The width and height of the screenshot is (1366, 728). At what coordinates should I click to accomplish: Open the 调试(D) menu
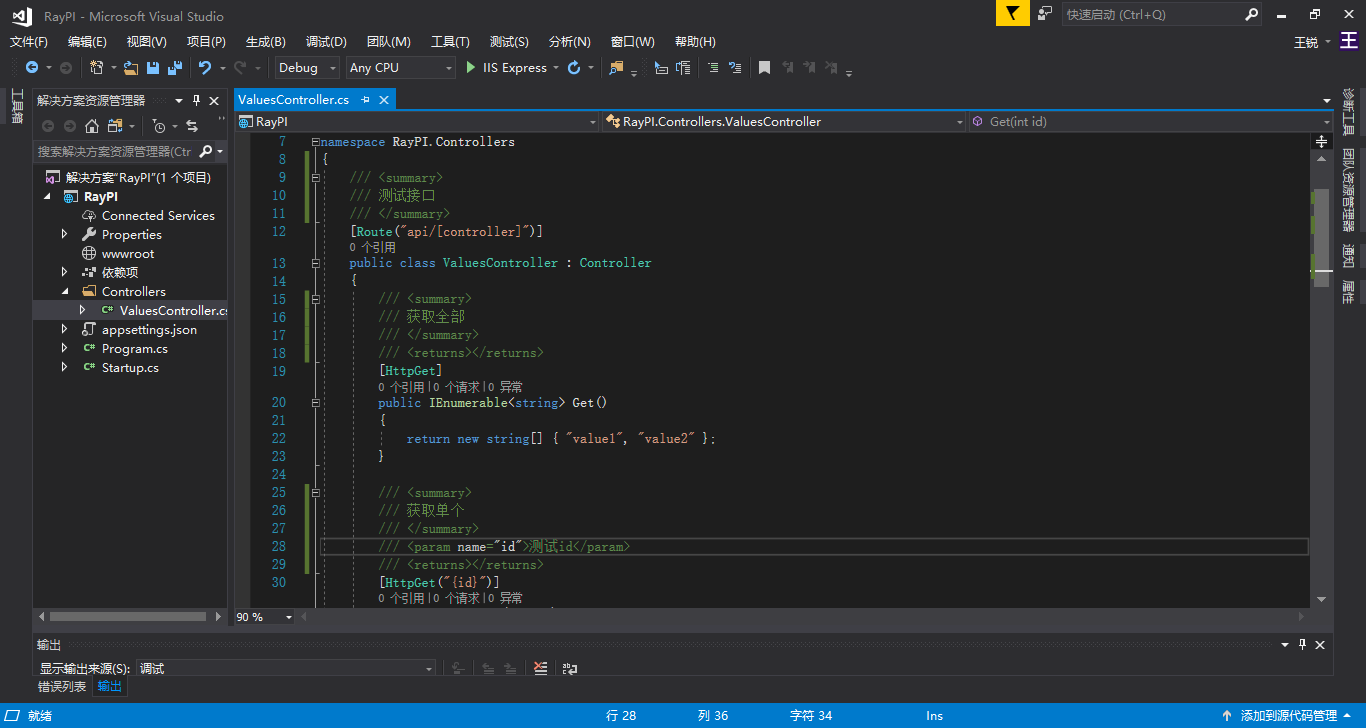[326, 42]
